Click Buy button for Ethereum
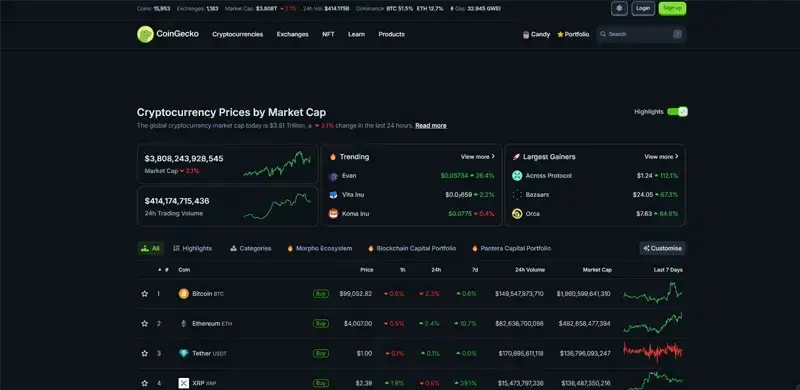This screenshot has height=390, width=800. click(x=320, y=324)
